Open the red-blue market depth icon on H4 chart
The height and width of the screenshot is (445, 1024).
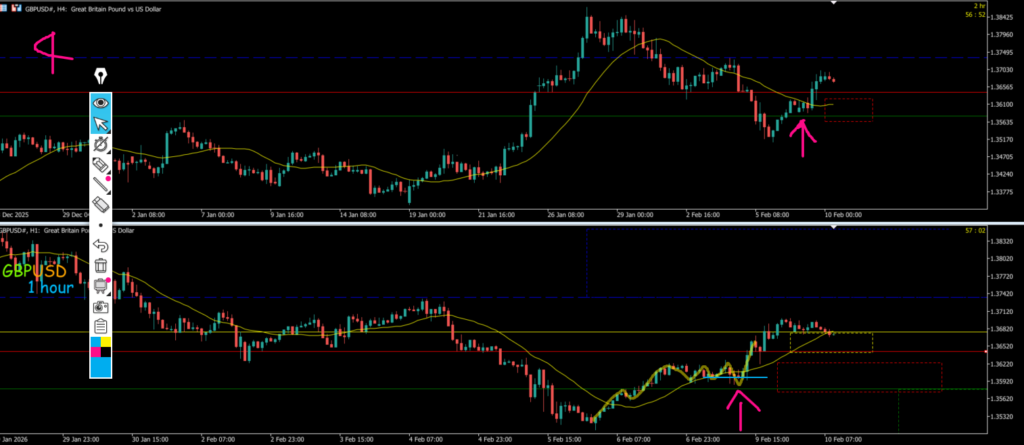(x=16, y=6)
